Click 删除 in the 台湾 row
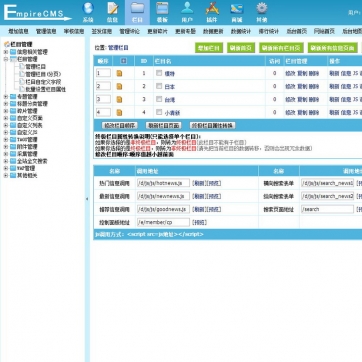 314,99
